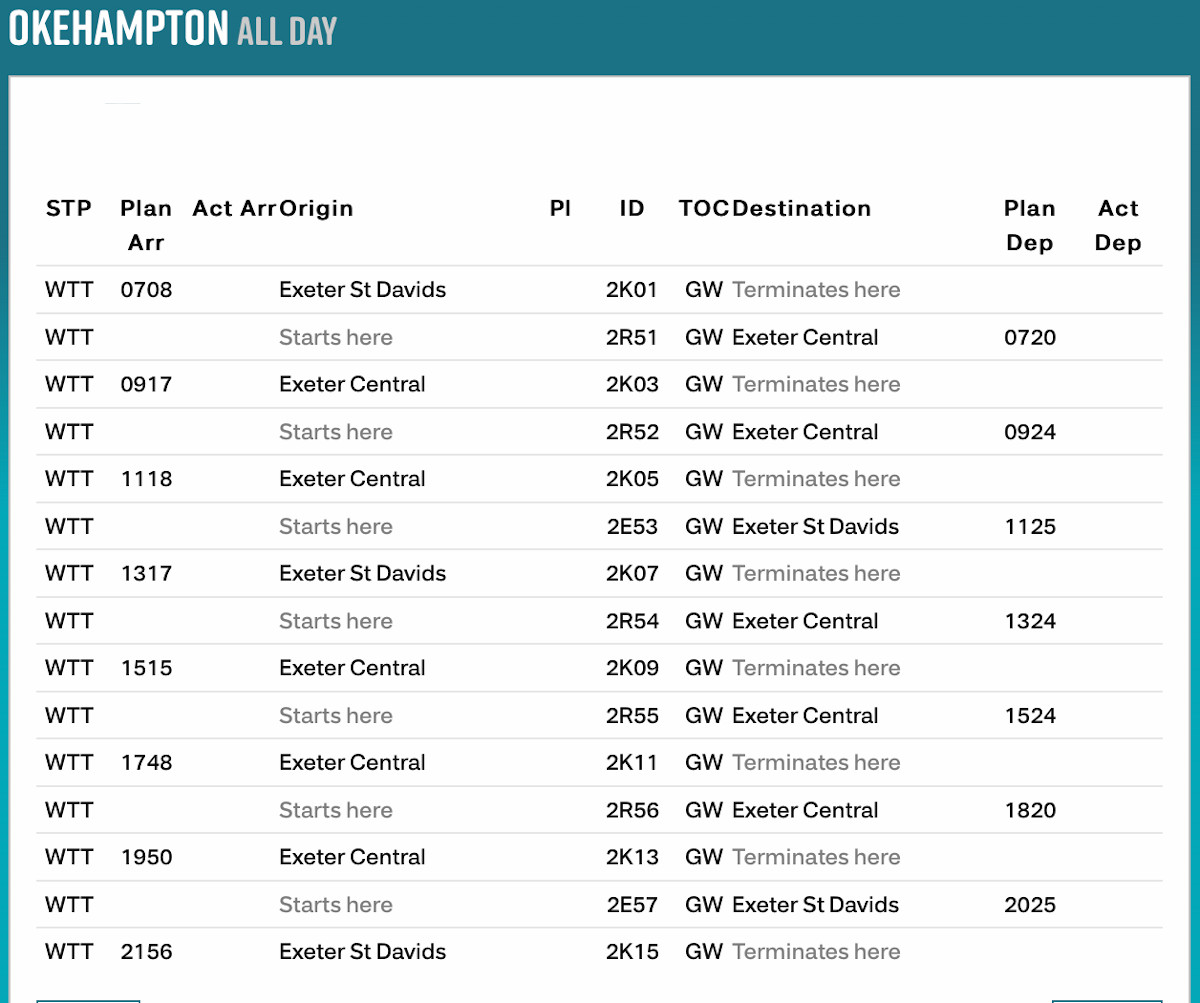This screenshot has width=1200, height=1003.
Task: Open train 2R51 to Exeter Central
Action: coord(632,338)
